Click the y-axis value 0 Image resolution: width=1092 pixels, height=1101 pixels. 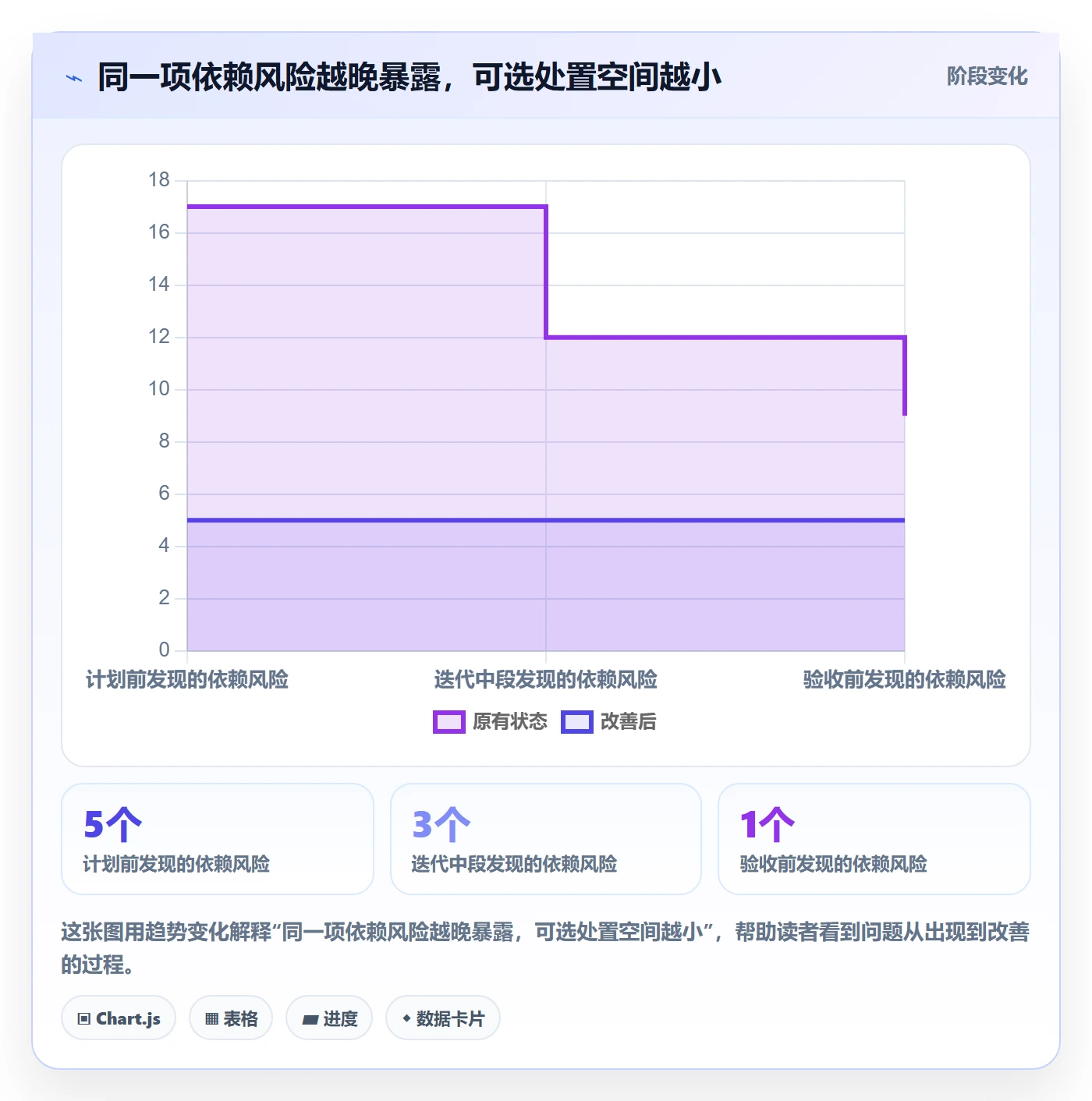tap(164, 650)
